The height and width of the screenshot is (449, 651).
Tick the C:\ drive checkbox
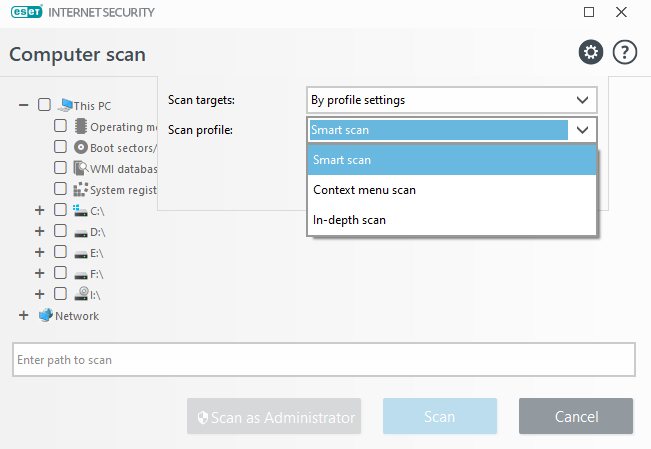click(60, 210)
